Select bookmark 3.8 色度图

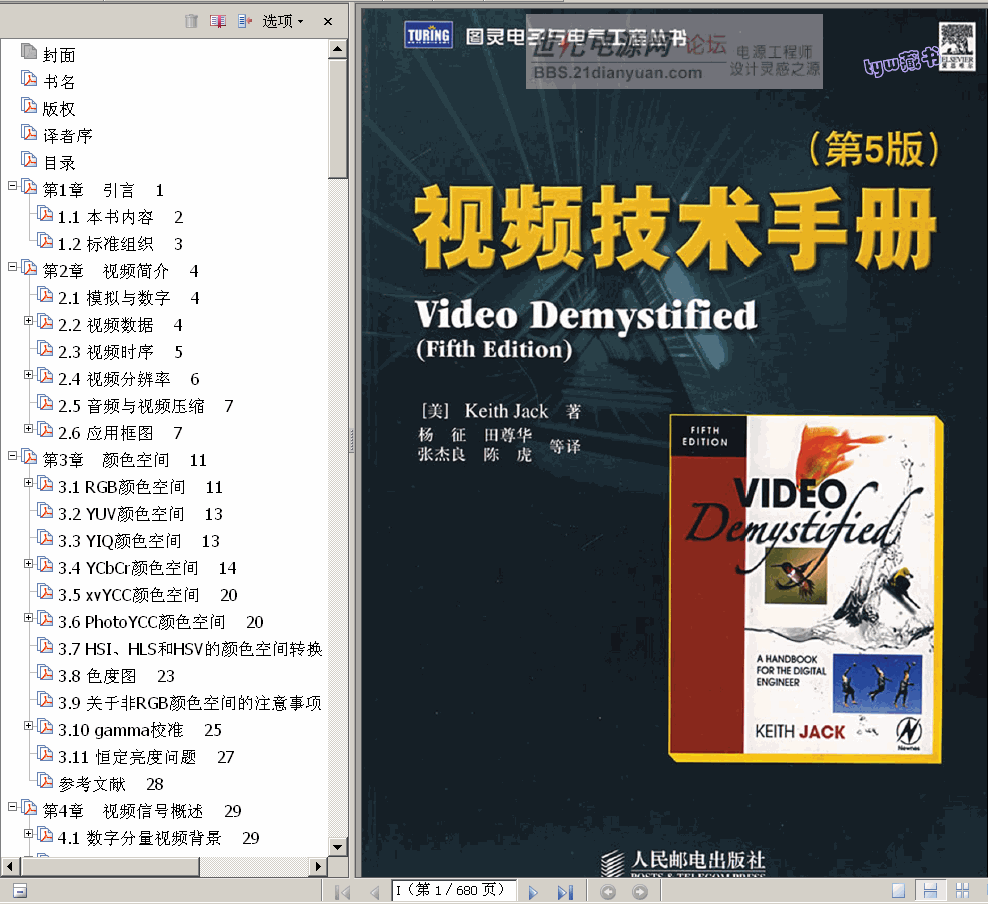point(117,676)
